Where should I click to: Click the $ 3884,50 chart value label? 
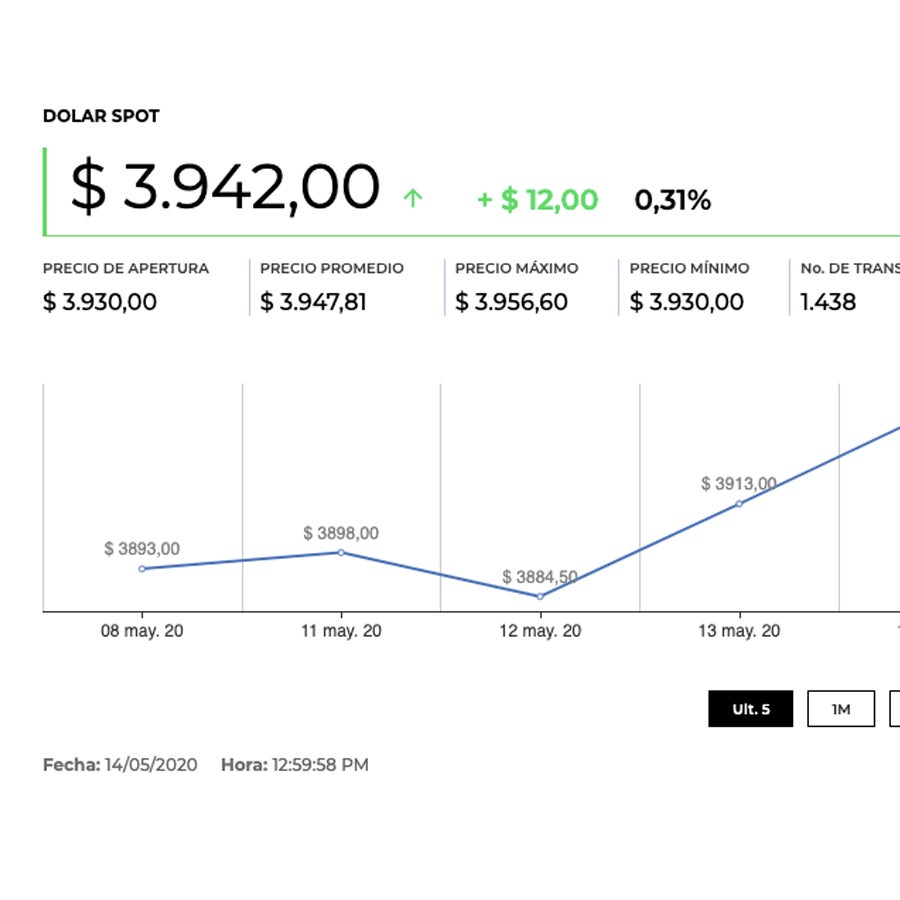pyautogui.click(x=540, y=577)
